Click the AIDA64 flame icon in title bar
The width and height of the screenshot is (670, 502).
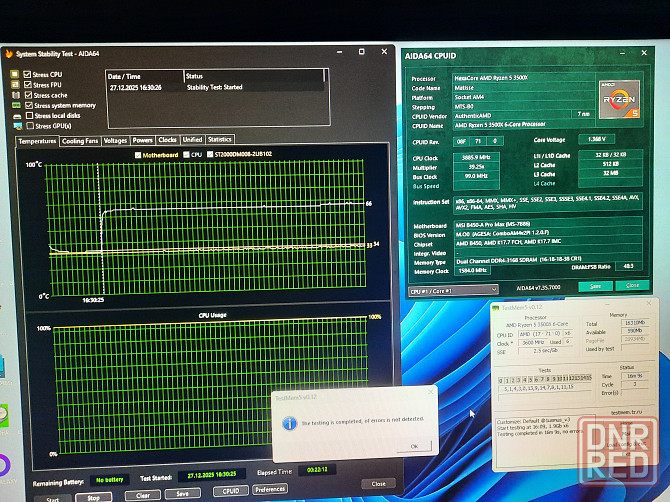coord(9,54)
